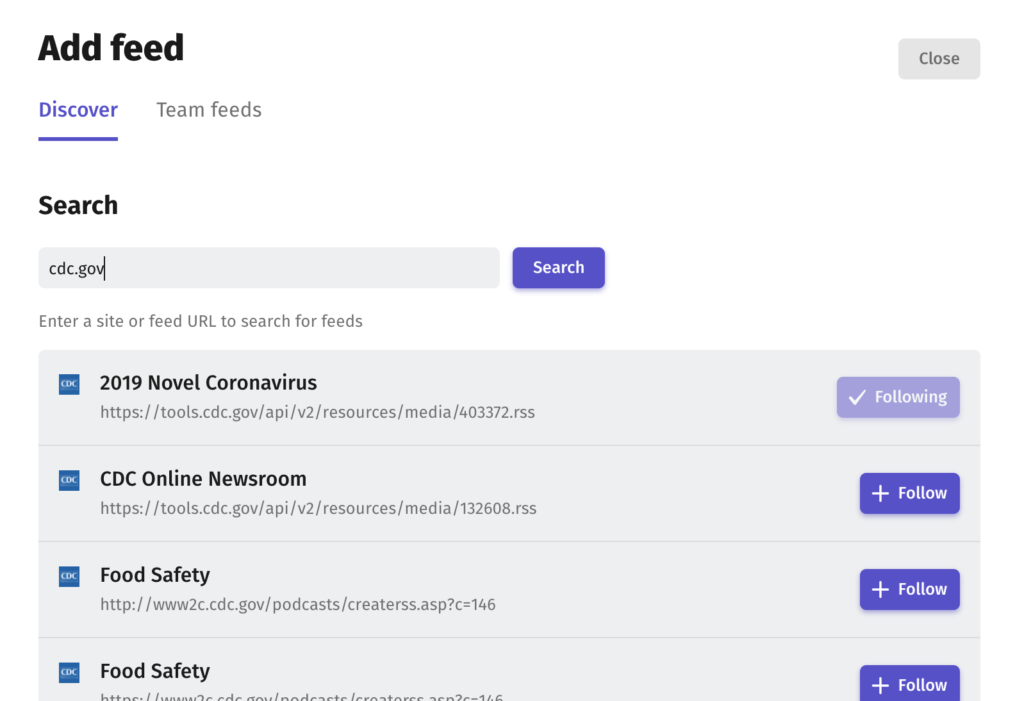Click the hint text about entering a feed URL
Screen dimensions: 1024x701
click(200, 321)
